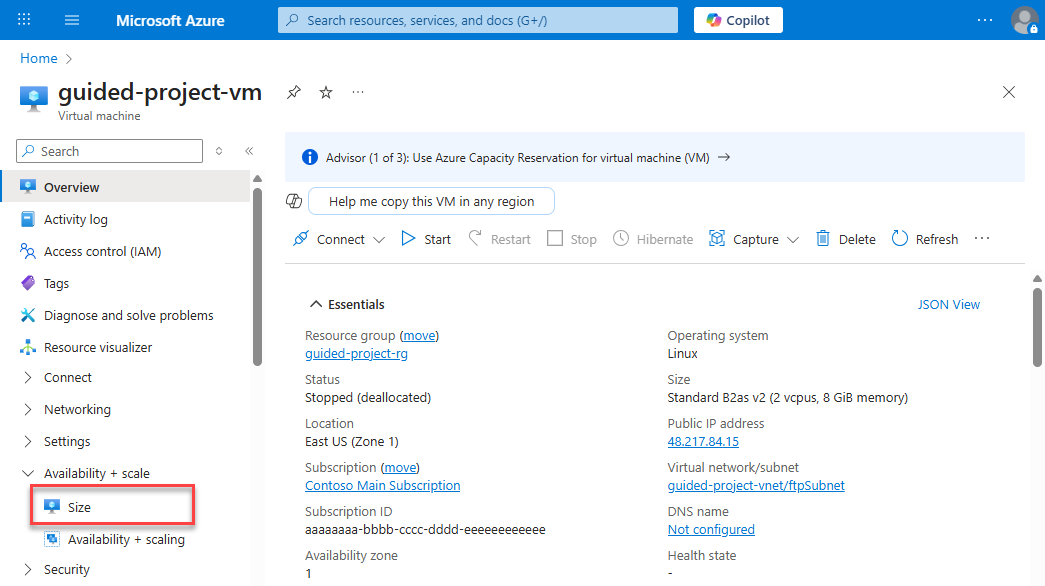Image resolution: width=1045 pixels, height=586 pixels.
Task: Click East US (Zone 1) location text
Action: click(x=352, y=442)
